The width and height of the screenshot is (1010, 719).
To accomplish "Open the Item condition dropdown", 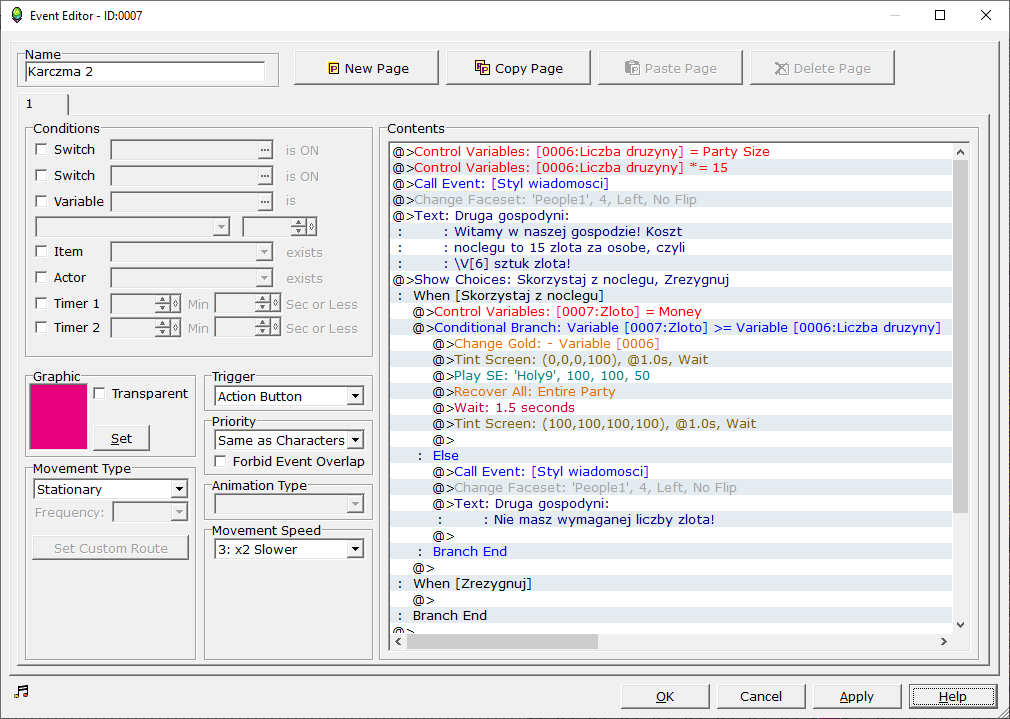I will [192, 252].
